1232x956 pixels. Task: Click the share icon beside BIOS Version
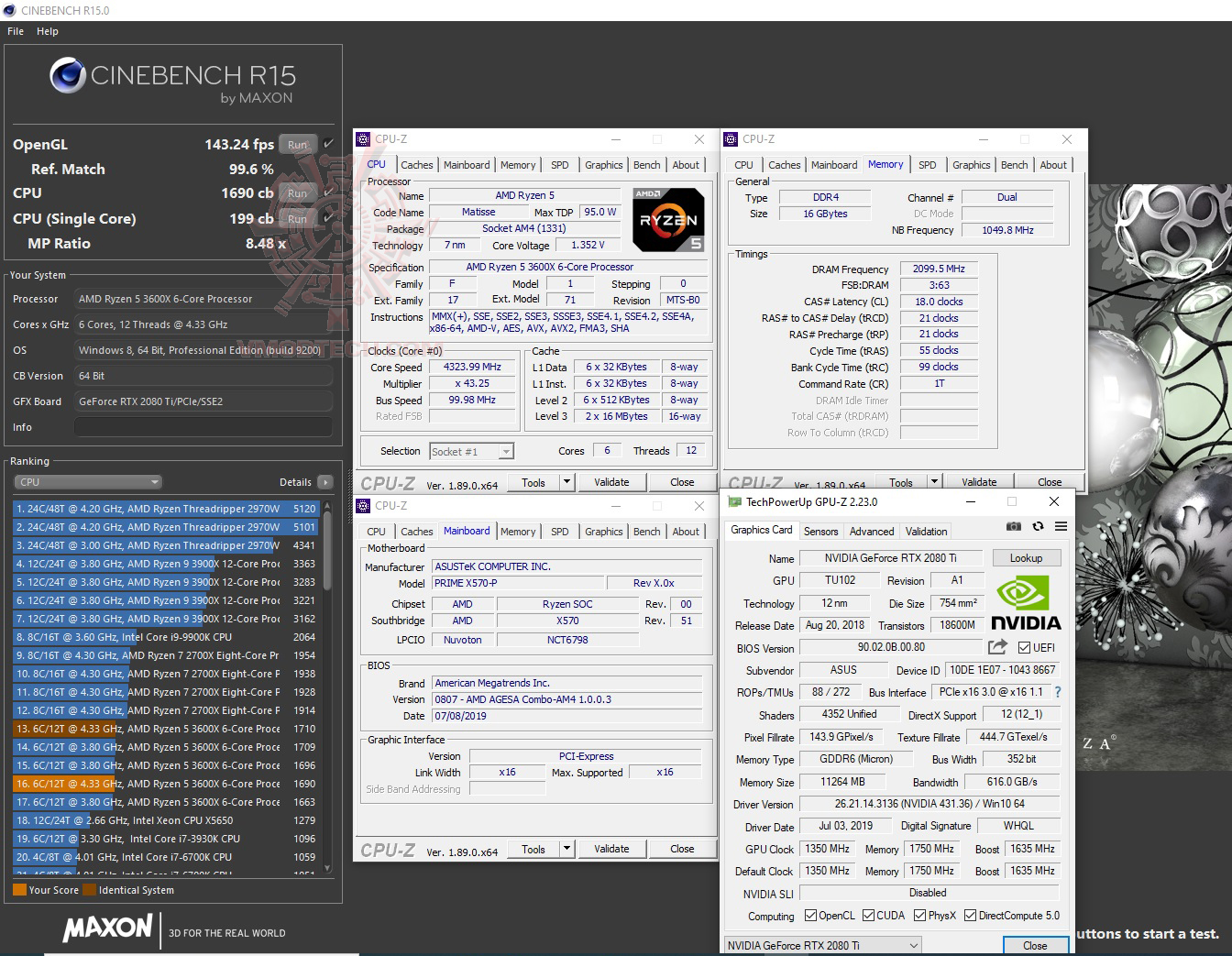[996, 646]
